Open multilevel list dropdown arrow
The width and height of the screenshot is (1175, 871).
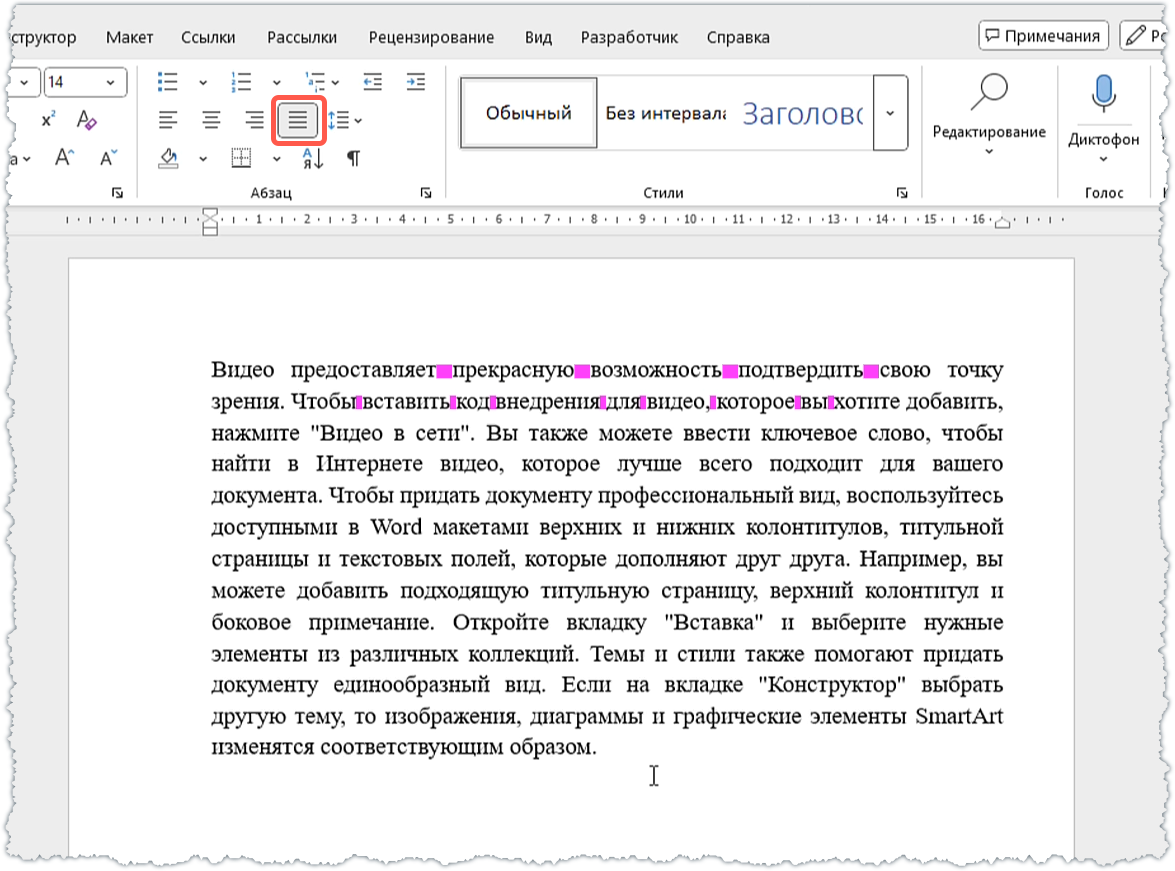pyautogui.click(x=335, y=82)
